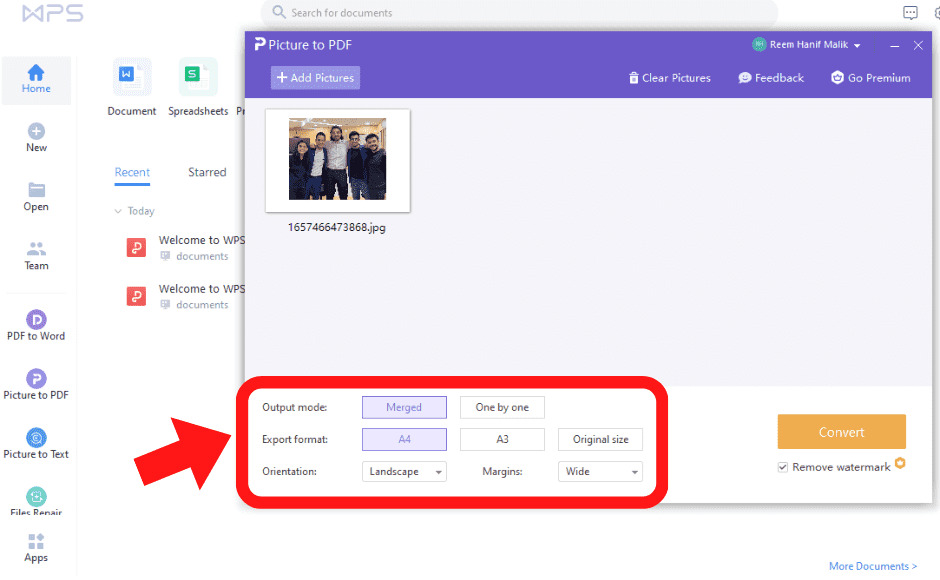Select One by one output mode

tap(502, 407)
